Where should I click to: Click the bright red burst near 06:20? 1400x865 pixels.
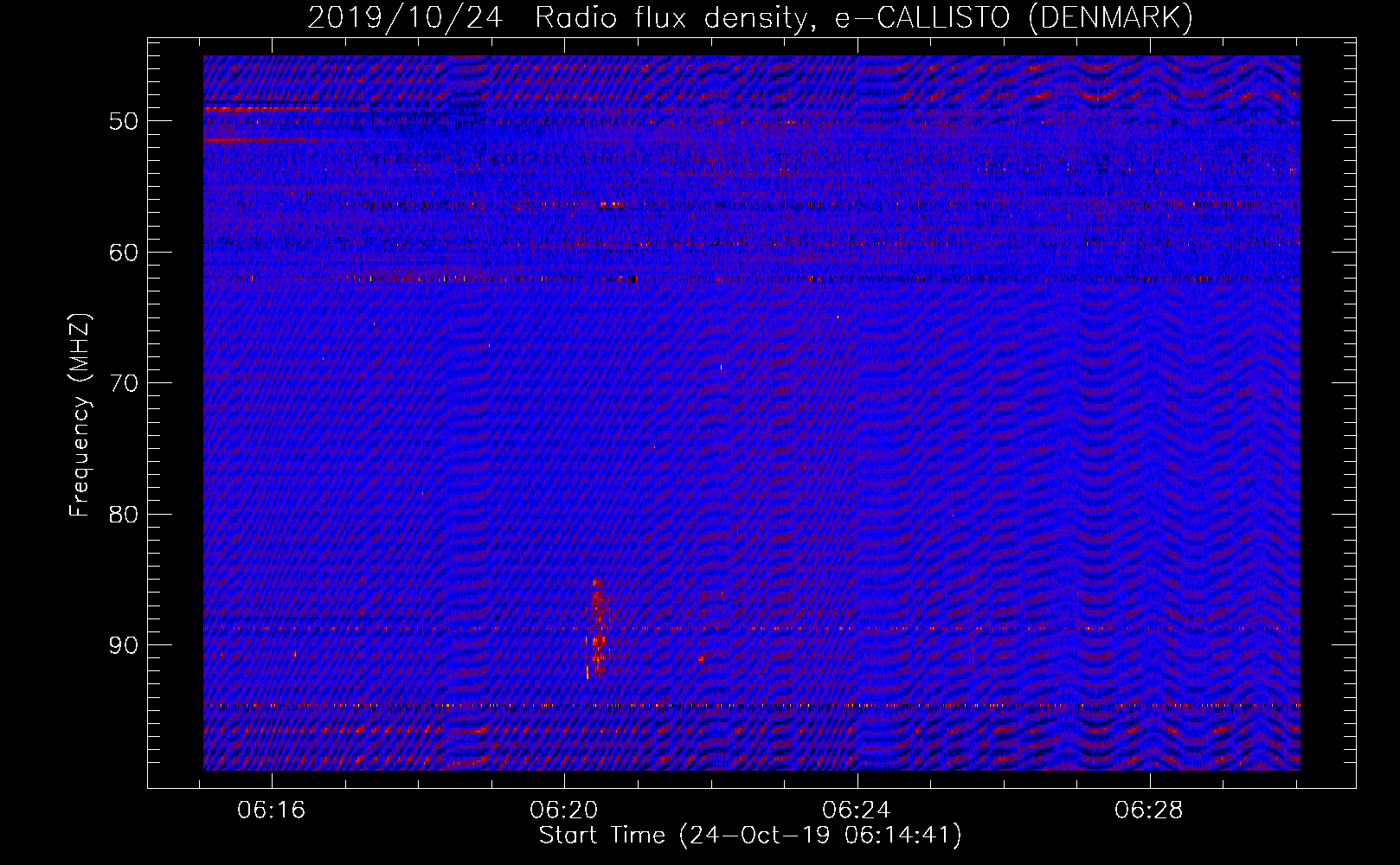597,628
